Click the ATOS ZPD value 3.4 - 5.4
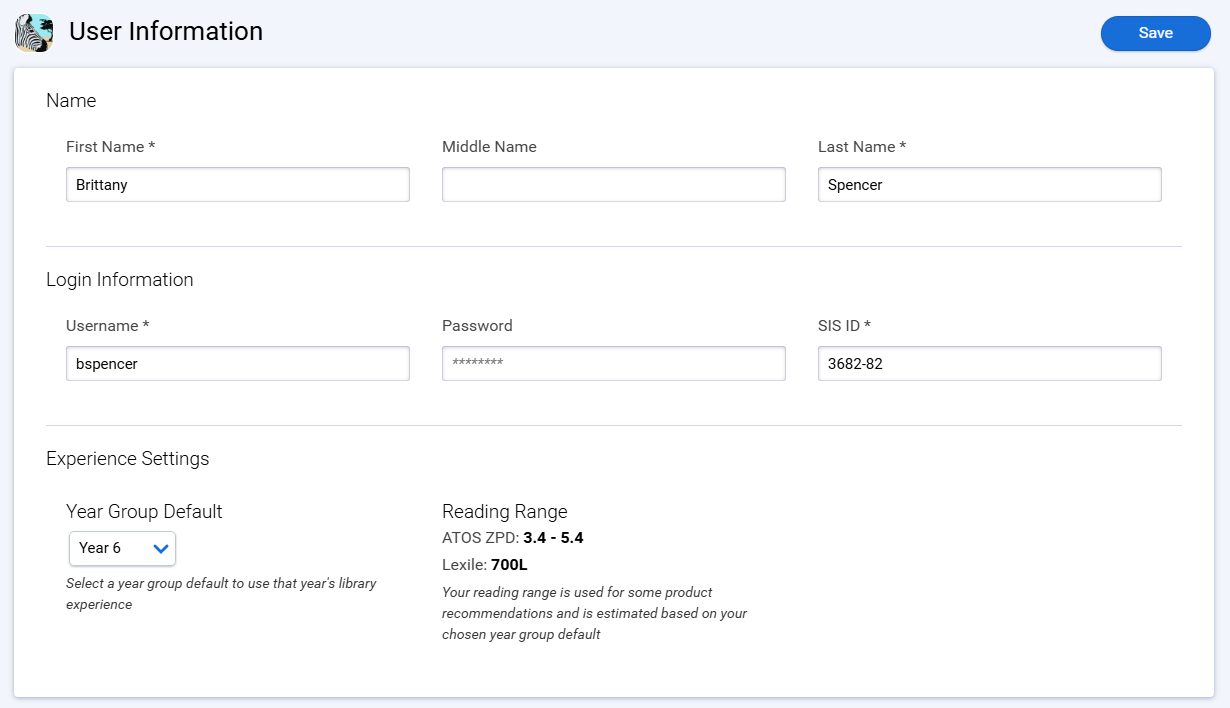The height and width of the screenshot is (708, 1230). click(x=553, y=538)
